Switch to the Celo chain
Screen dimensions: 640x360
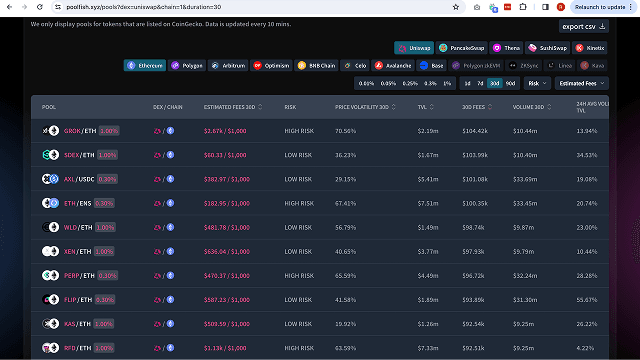click(355, 65)
